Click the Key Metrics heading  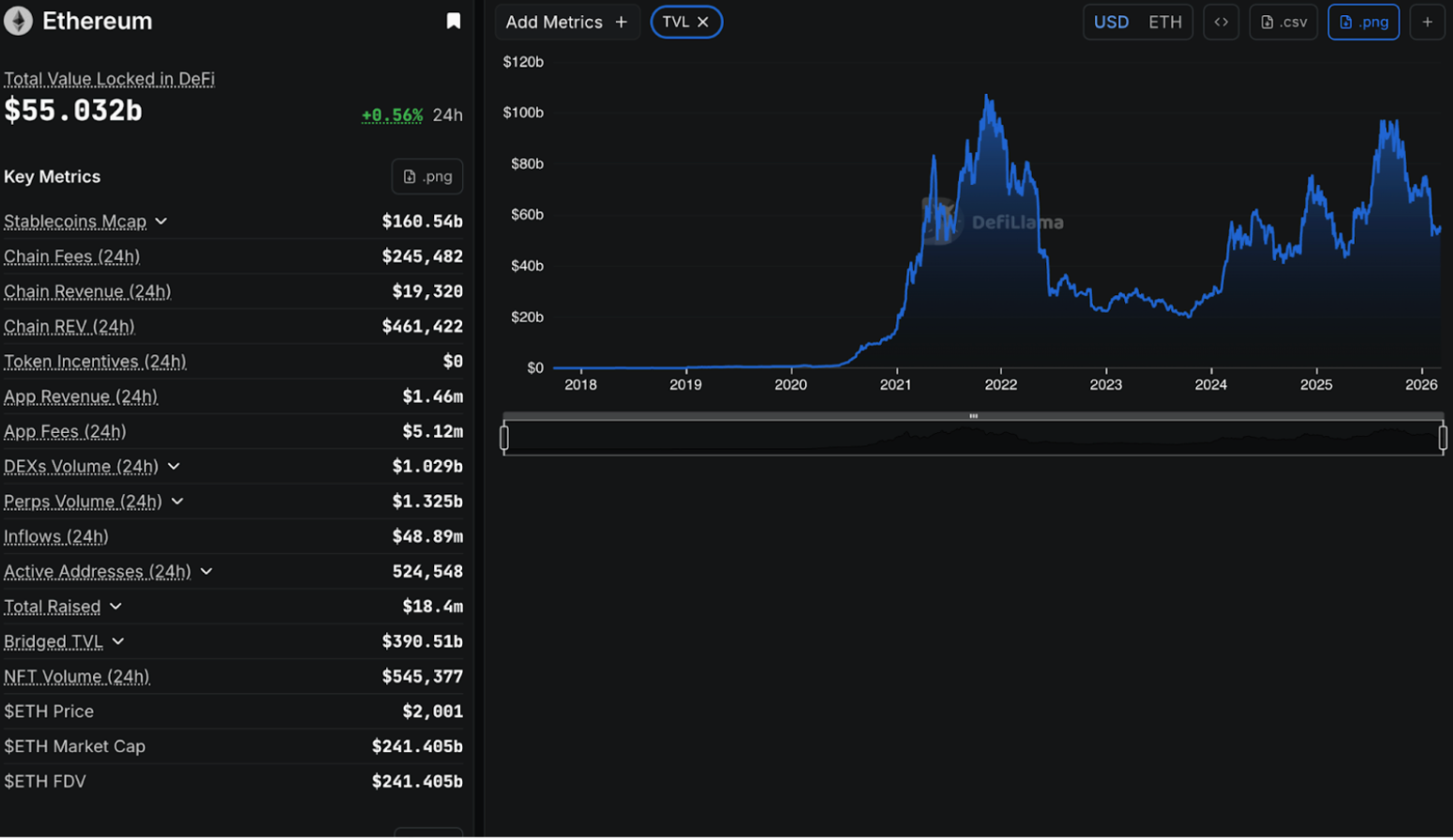click(x=52, y=176)
